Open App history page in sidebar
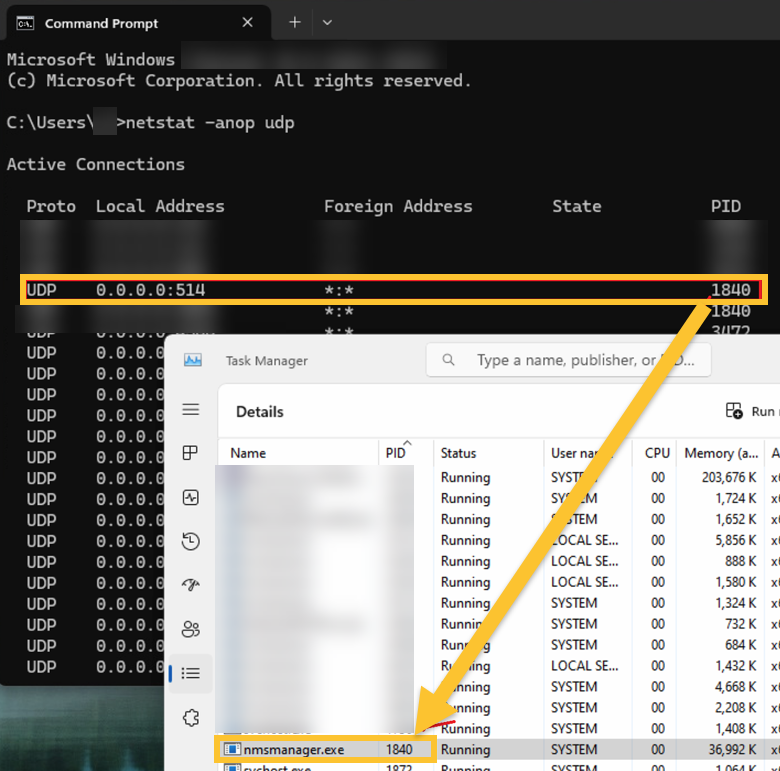Image resolution: width=780 pixels, height=771 pixels. tap(191, 541)
